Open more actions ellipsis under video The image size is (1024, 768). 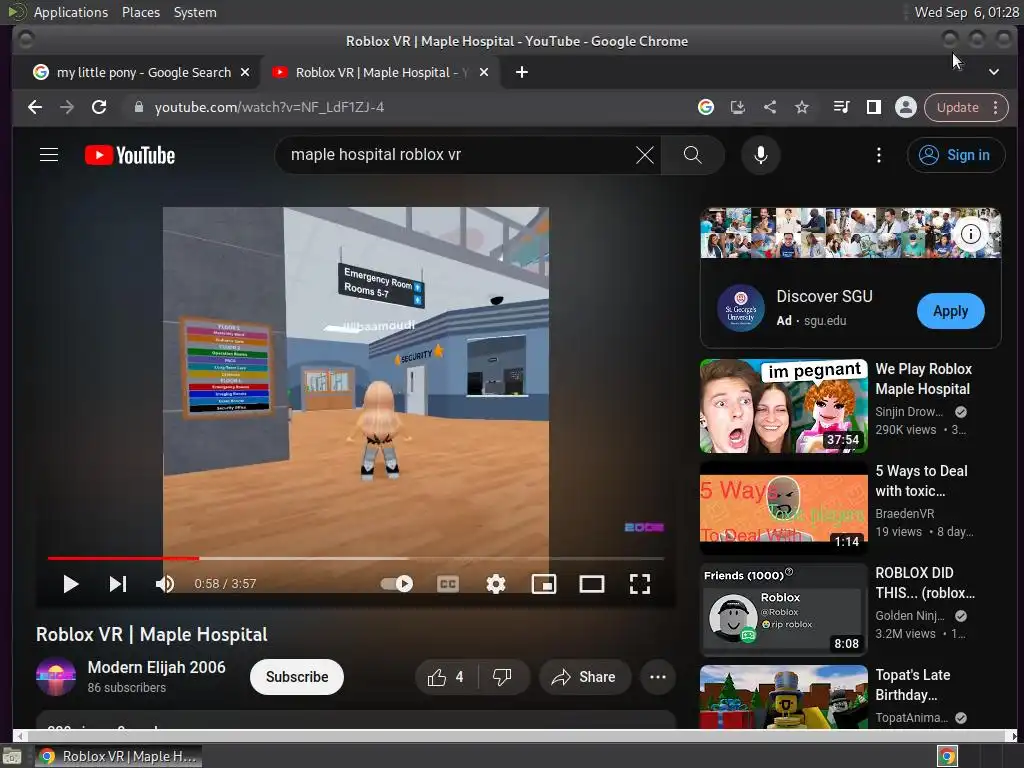point(658,677)
